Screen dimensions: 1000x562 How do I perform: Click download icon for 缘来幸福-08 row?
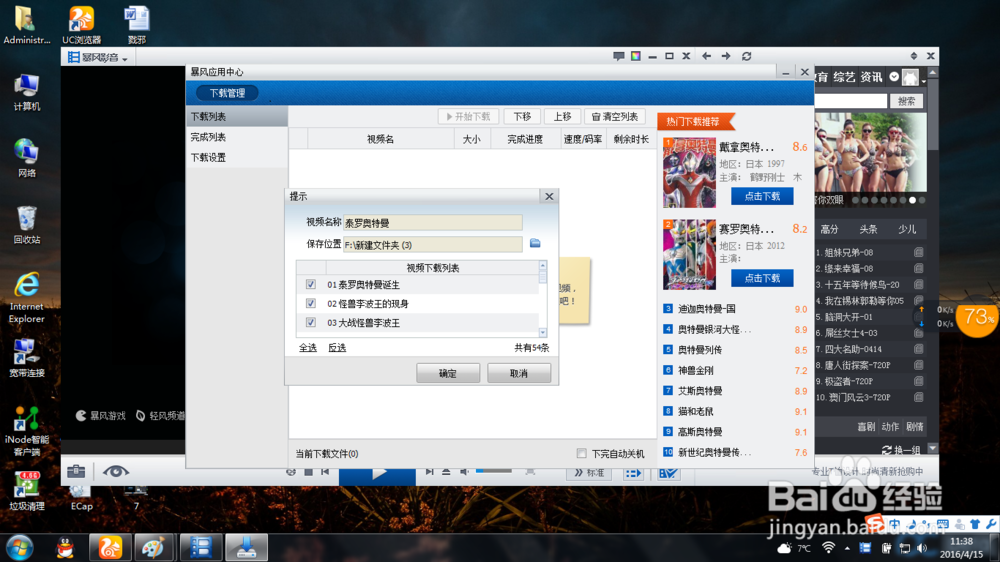pos(918,269)
